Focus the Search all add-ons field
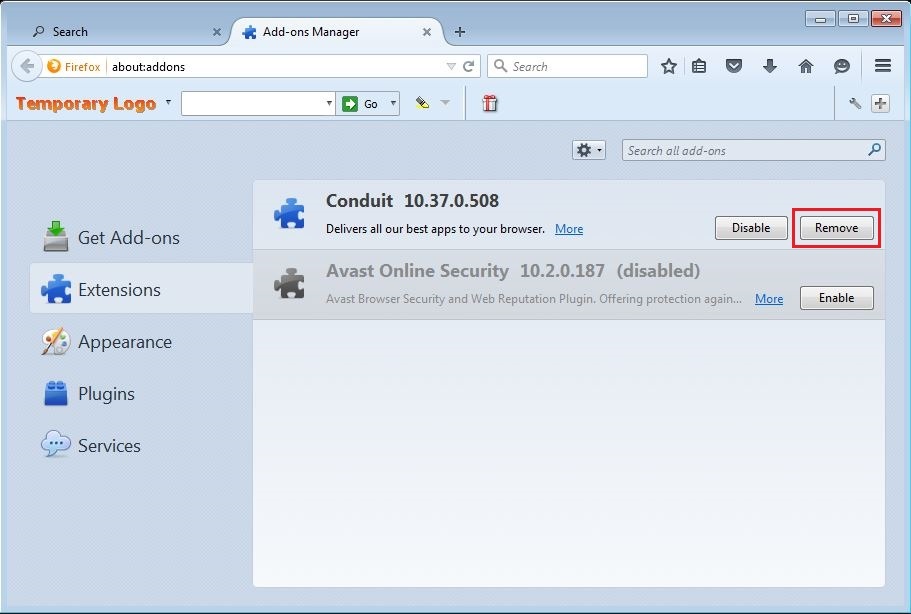The image size is (911, 614). click(753, 150)
